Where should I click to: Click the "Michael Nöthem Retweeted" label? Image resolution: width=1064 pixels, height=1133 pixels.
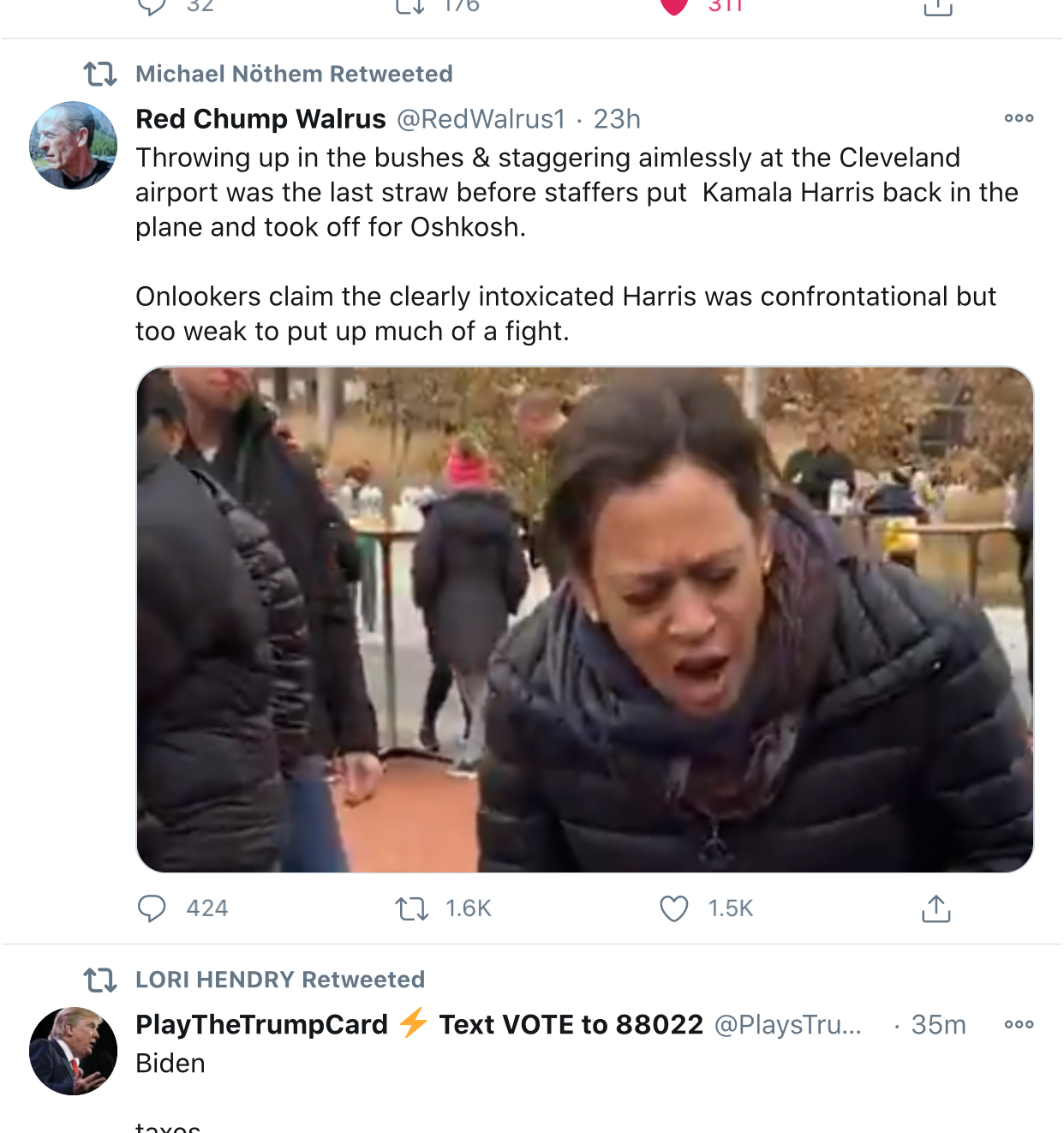point(294,74)
